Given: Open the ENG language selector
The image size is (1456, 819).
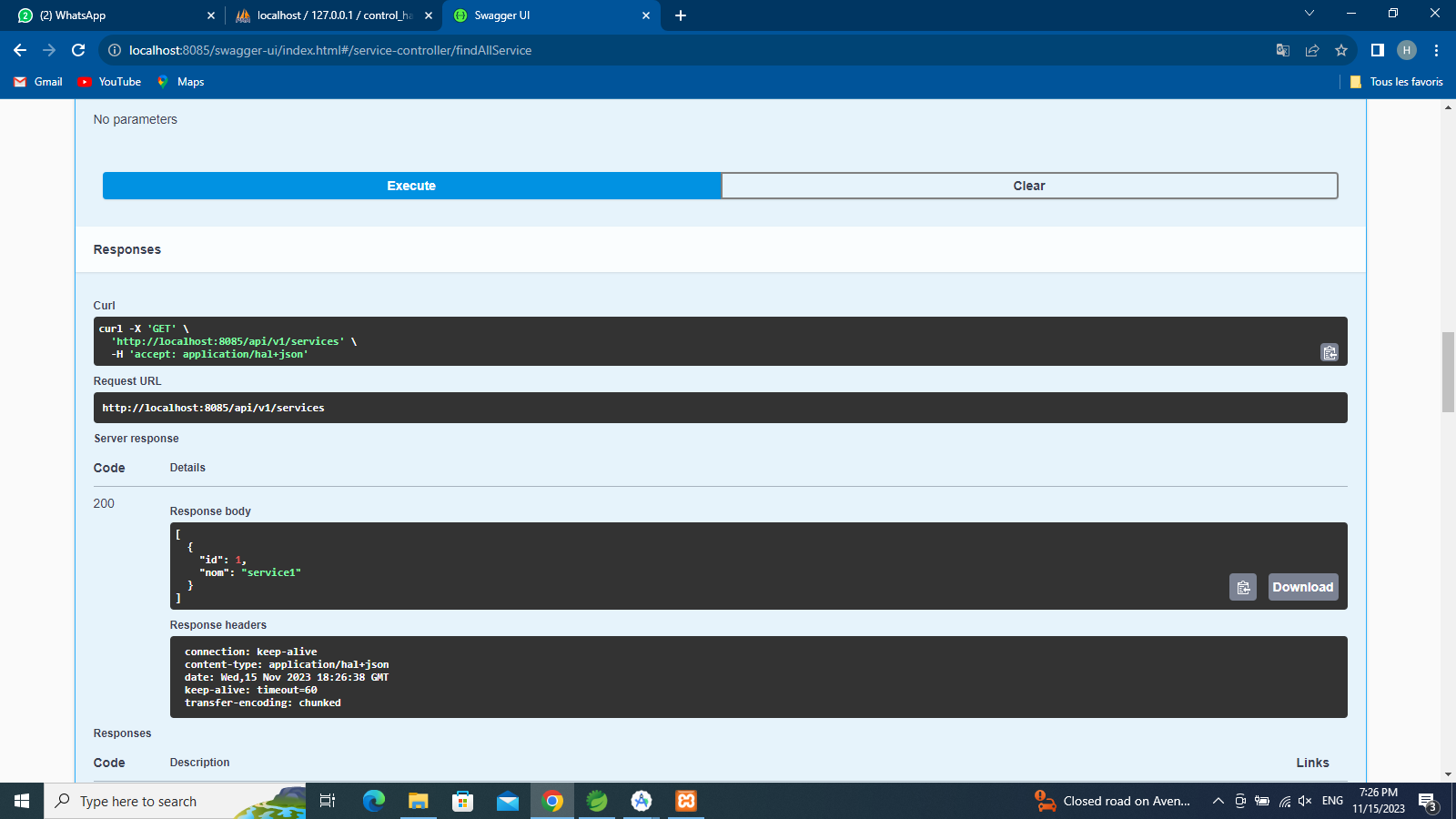Looking at the screenshot, I should (1331, 801).
